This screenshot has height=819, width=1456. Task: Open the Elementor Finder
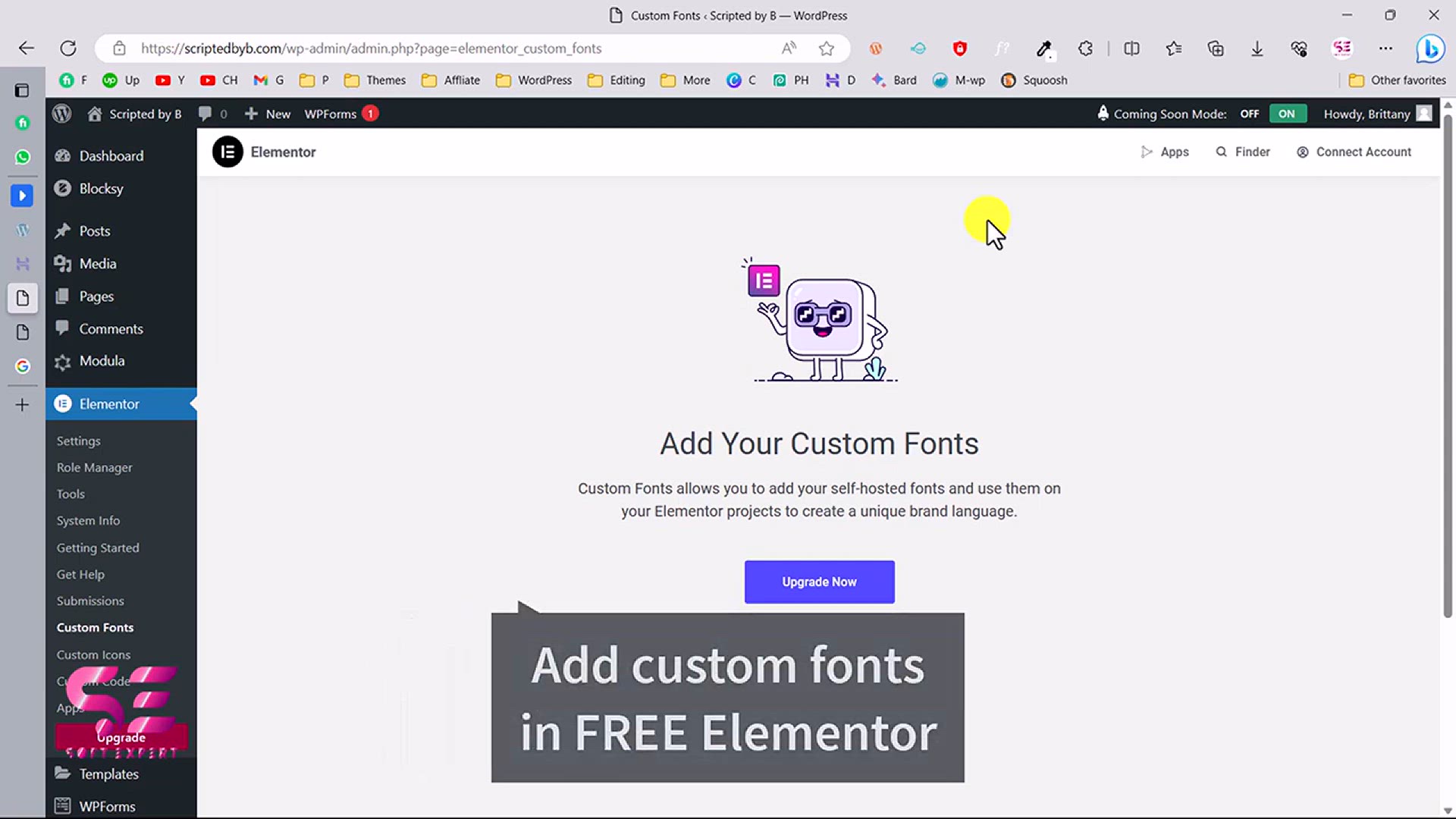pyautogui.click(x=1243, y=152)
